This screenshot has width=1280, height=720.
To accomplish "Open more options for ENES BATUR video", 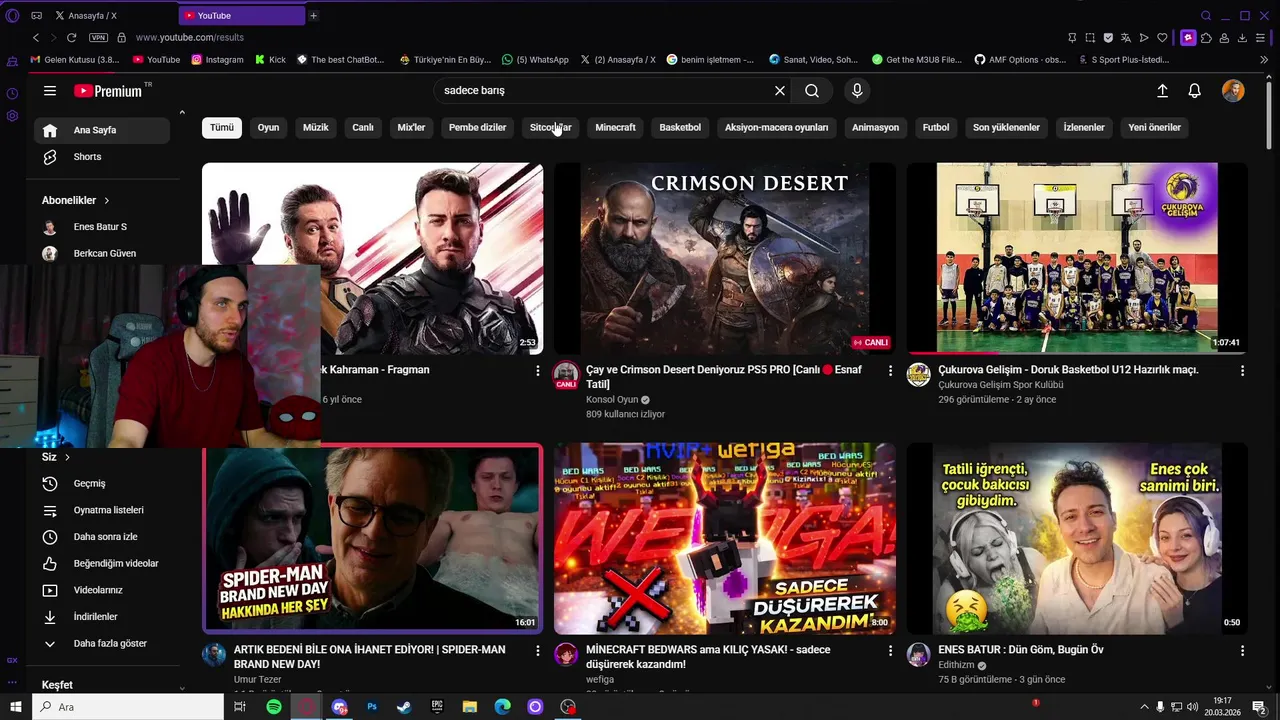I will (1242, 650).
